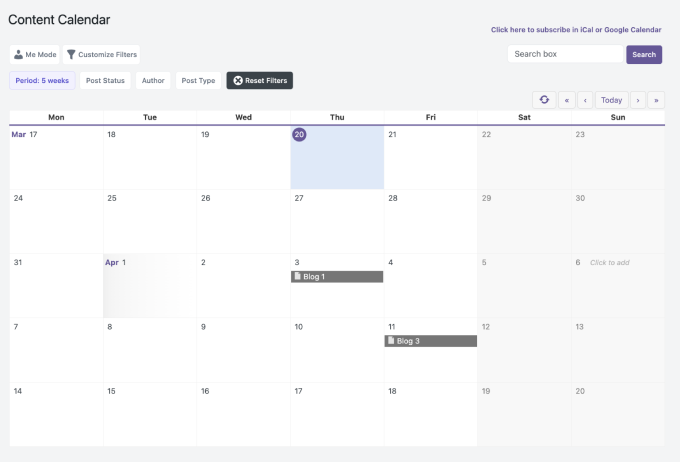Image resolution: width=680 pixels, height=462 pixels.
Task: Open Customize Filters
Action: pos(101,54)
